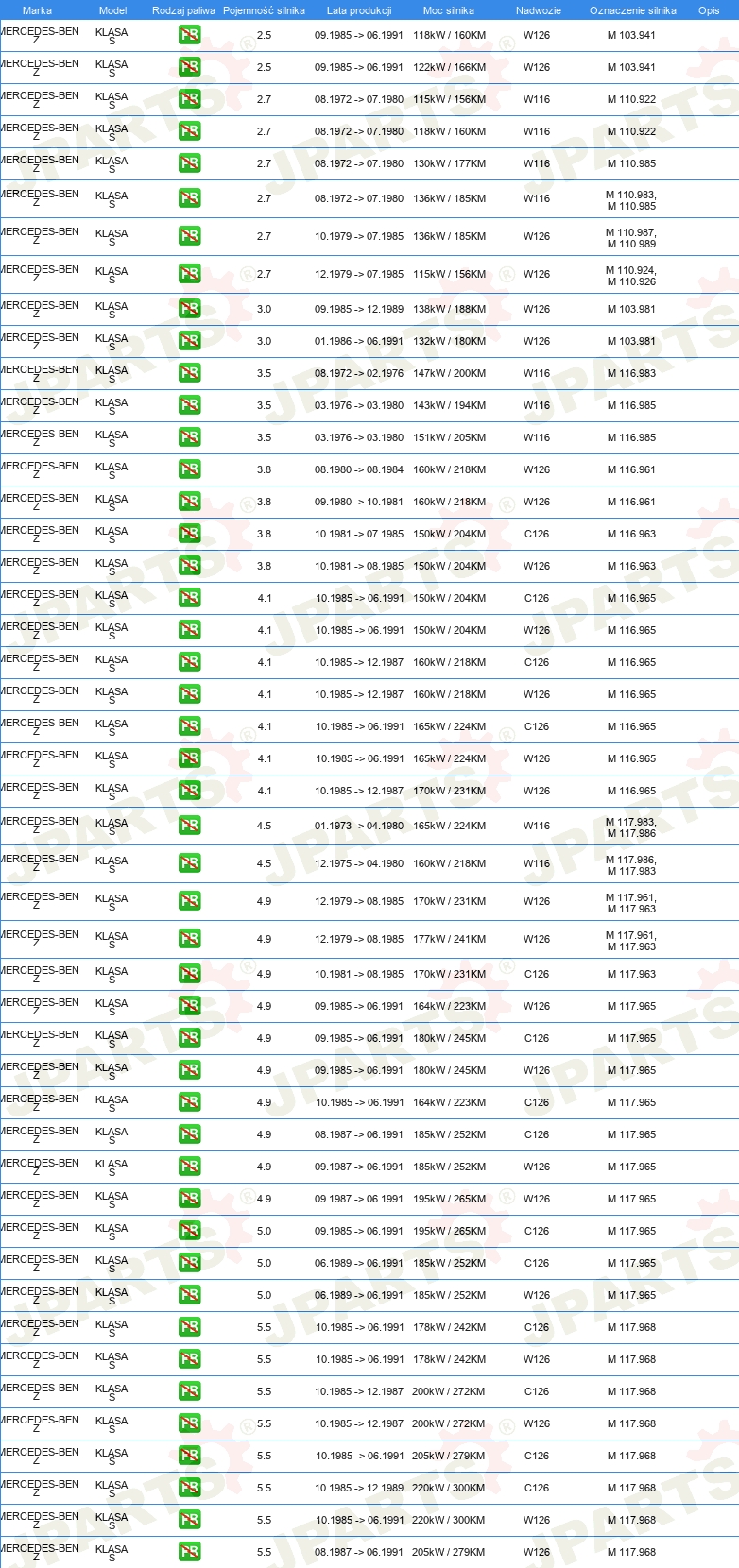Click the 01.1973 -> 04.1980 production years cell
Screen dimensions: 739x1568
[359, 827]
